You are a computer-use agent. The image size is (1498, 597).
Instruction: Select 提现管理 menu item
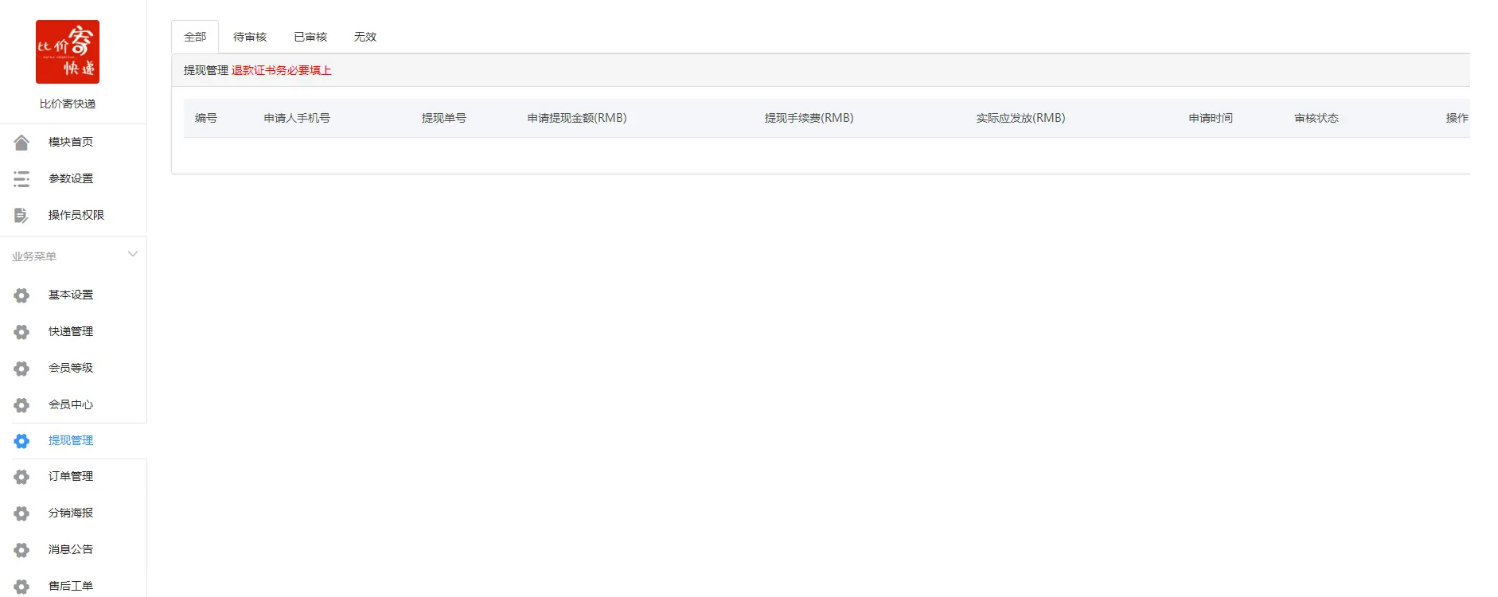(73, 441)
